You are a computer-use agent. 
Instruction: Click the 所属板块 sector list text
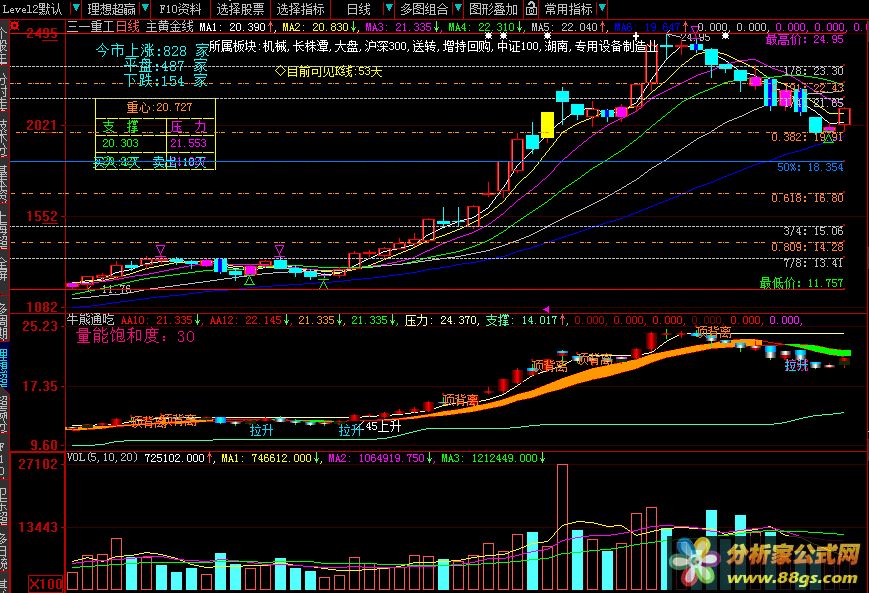[433, 47]
